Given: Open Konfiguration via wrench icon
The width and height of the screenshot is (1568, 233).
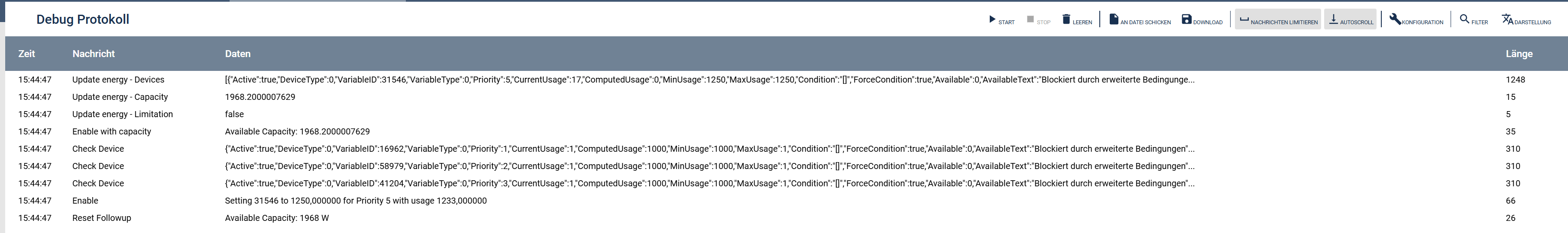Looking at the screenshot, I should (1395, 19).
